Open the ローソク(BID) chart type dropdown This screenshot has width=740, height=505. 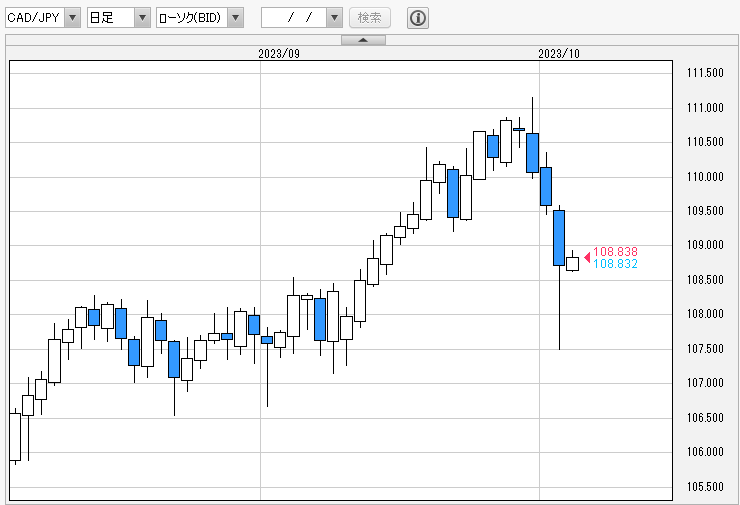[x=200, y=18]
